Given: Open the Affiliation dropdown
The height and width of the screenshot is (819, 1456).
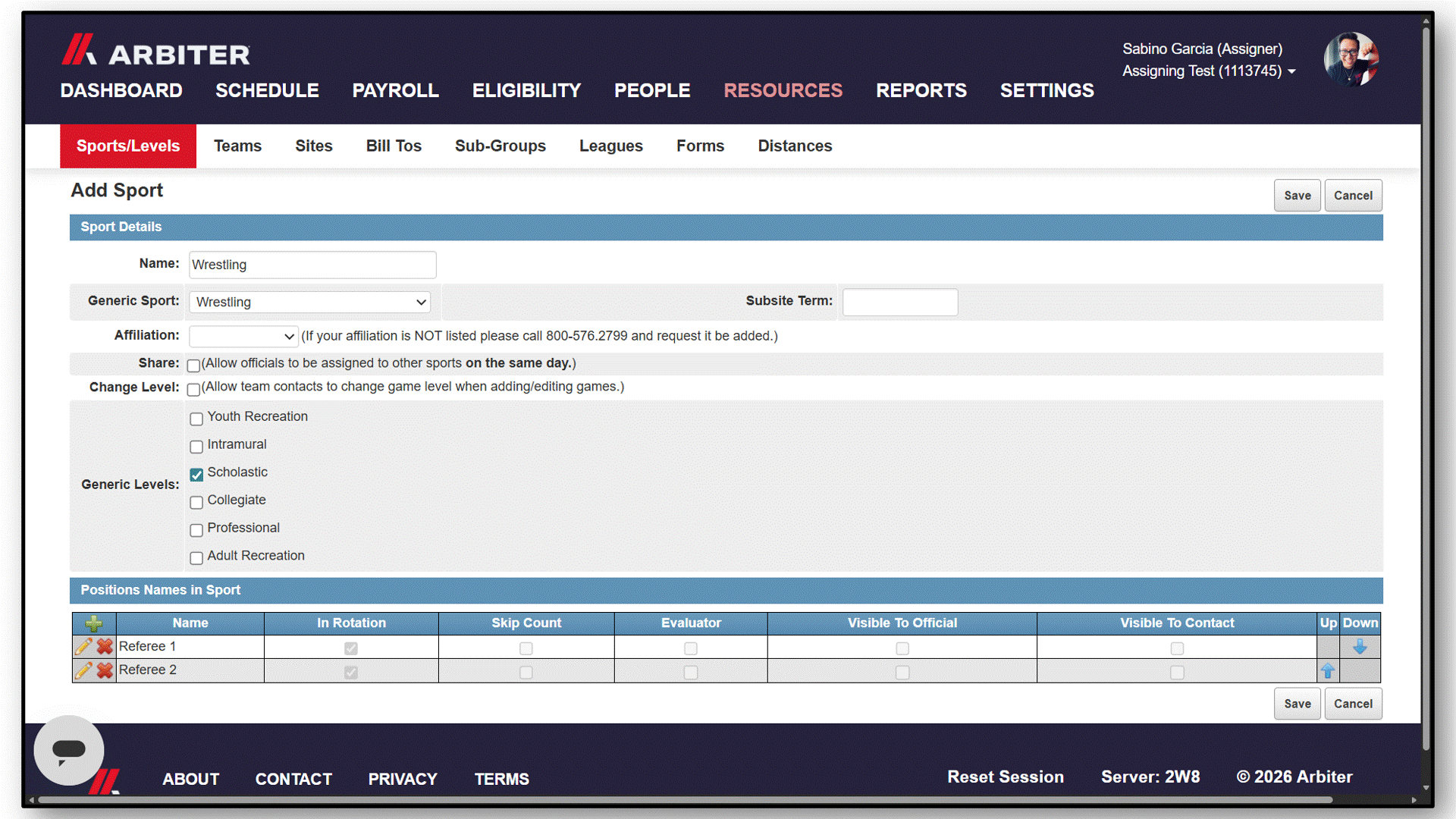Looking at the screenshot, I should click(x=243, y=336).
